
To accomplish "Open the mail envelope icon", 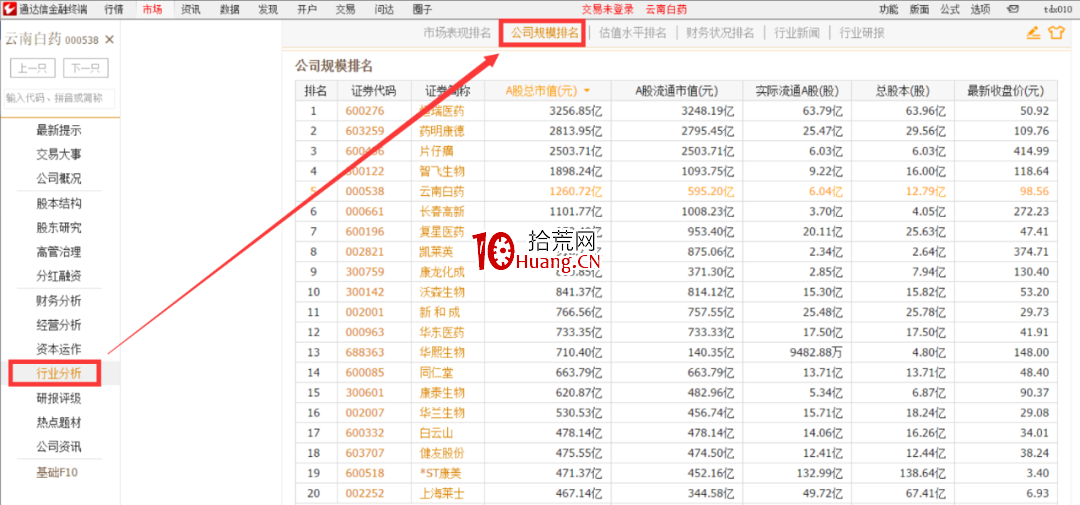I will point(1013,10).
